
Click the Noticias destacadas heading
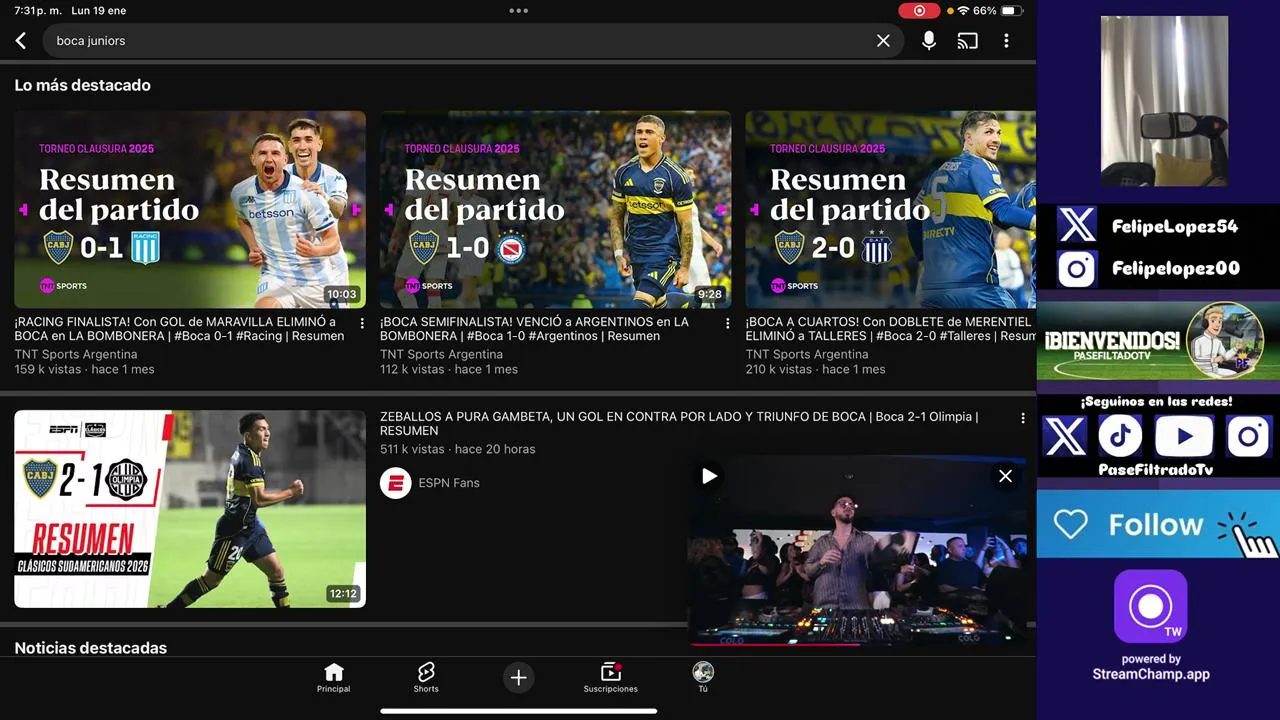coord(91,648)
